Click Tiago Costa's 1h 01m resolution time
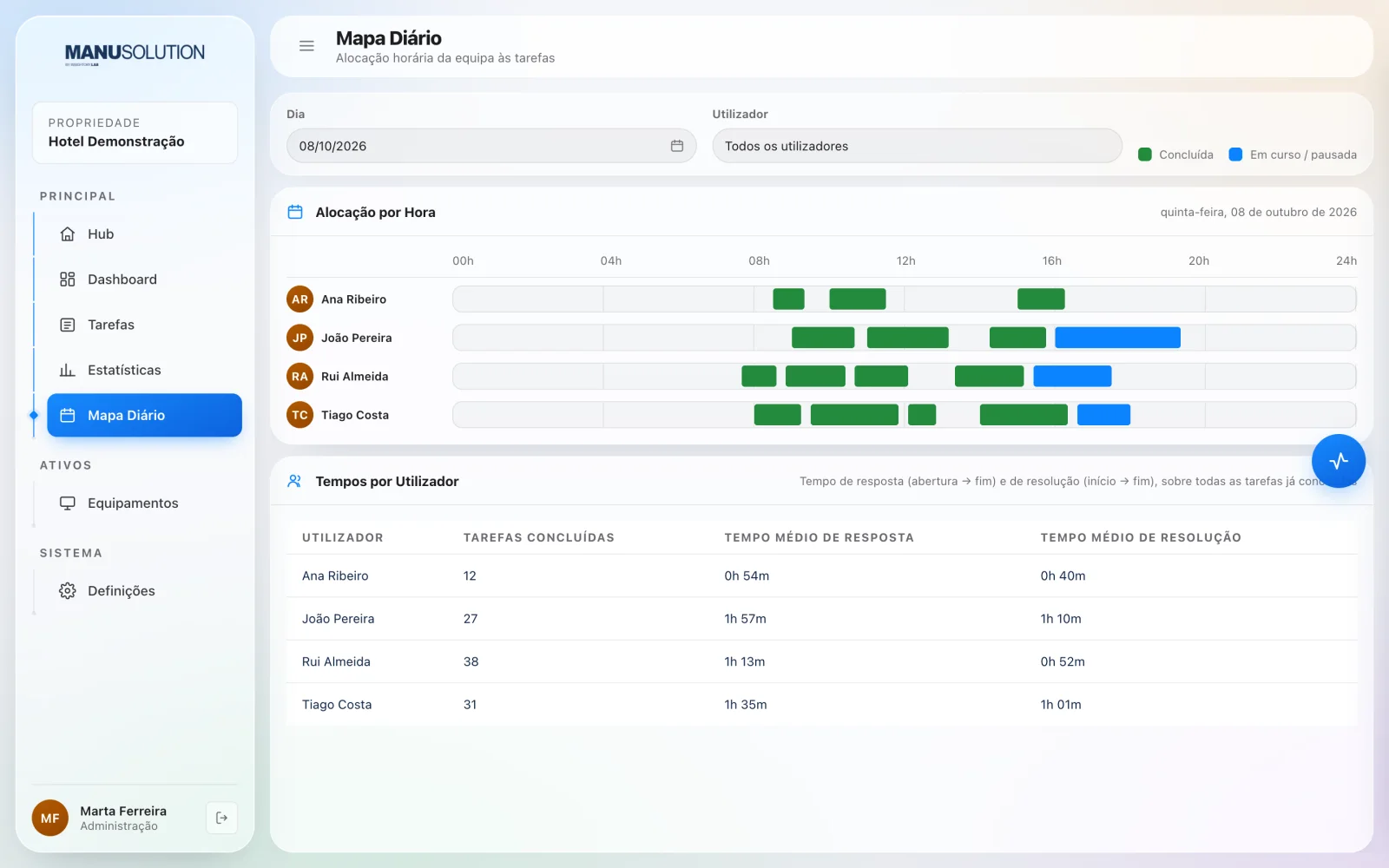 tap(1061, 705)
